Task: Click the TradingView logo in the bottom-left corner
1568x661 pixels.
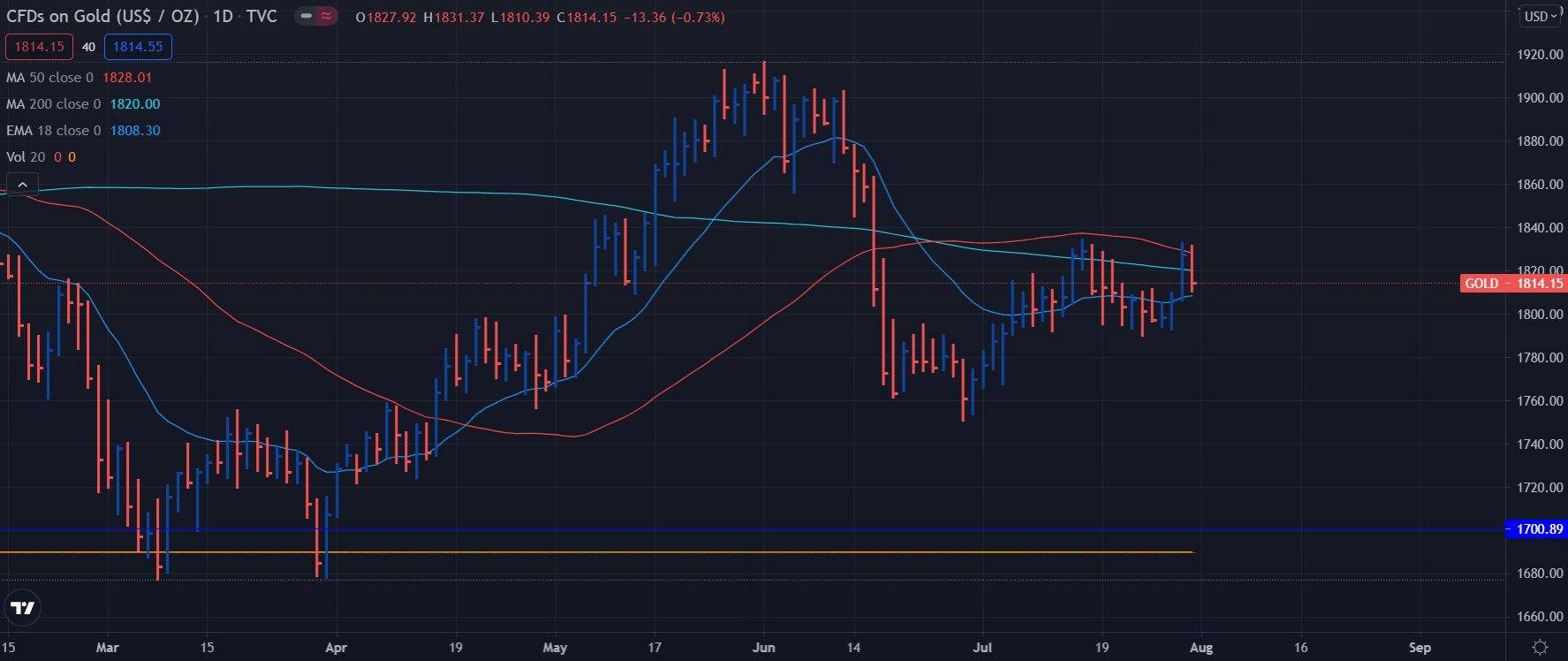Action: [22, 608]
